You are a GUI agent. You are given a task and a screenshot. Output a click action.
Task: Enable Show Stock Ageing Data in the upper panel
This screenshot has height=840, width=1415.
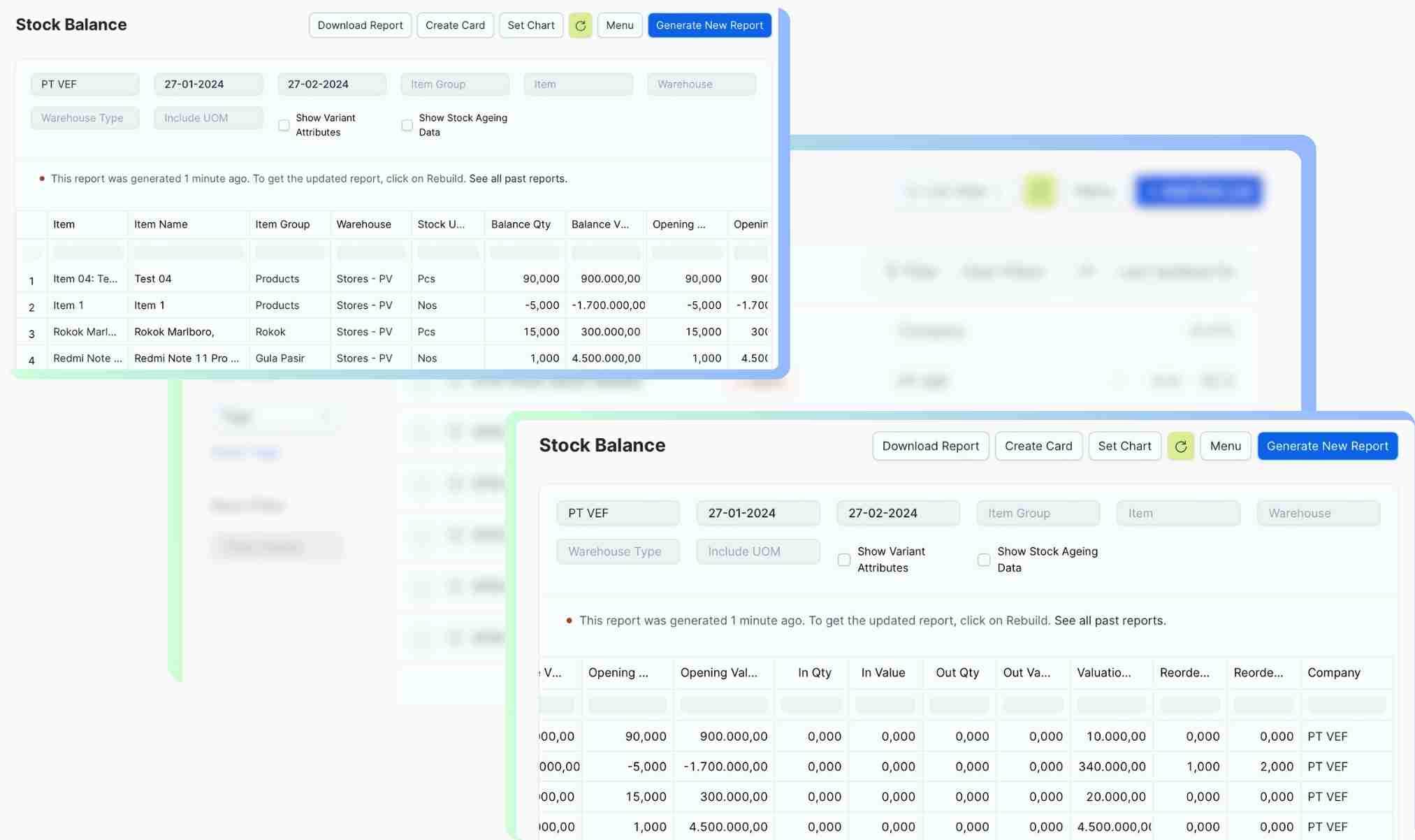(407, 126)
